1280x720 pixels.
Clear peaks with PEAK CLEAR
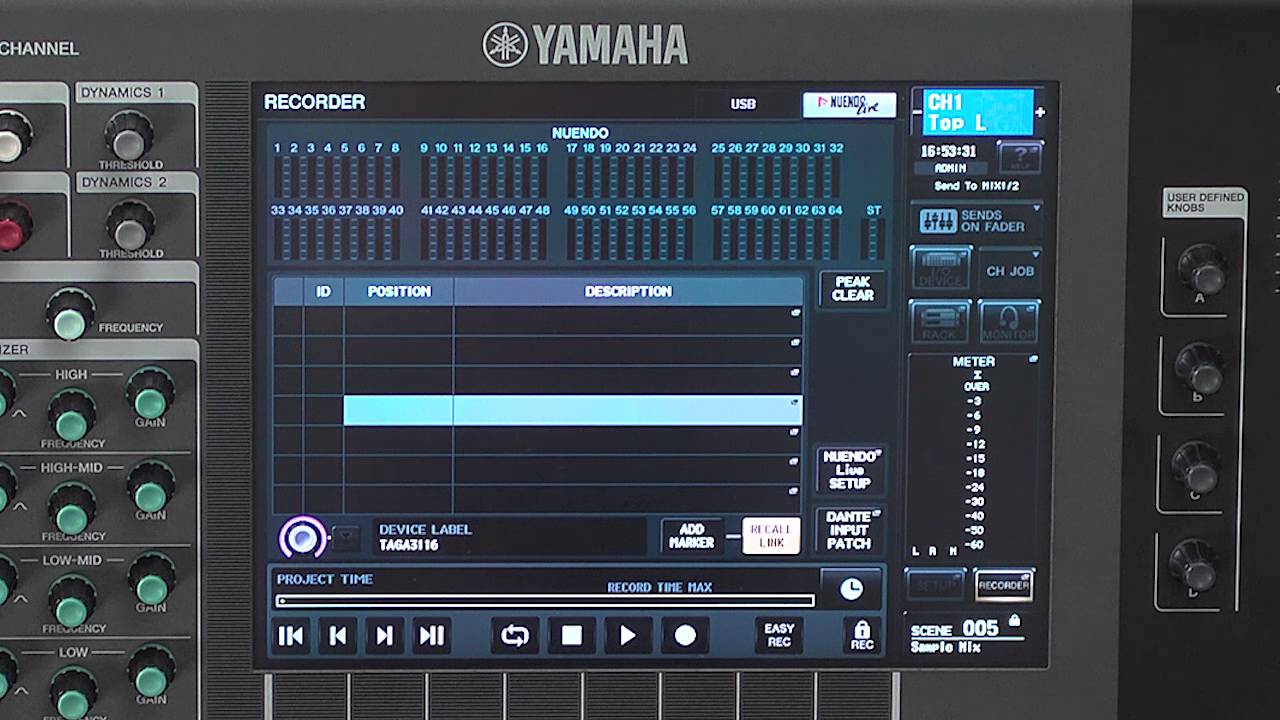(x=852, y=289)
